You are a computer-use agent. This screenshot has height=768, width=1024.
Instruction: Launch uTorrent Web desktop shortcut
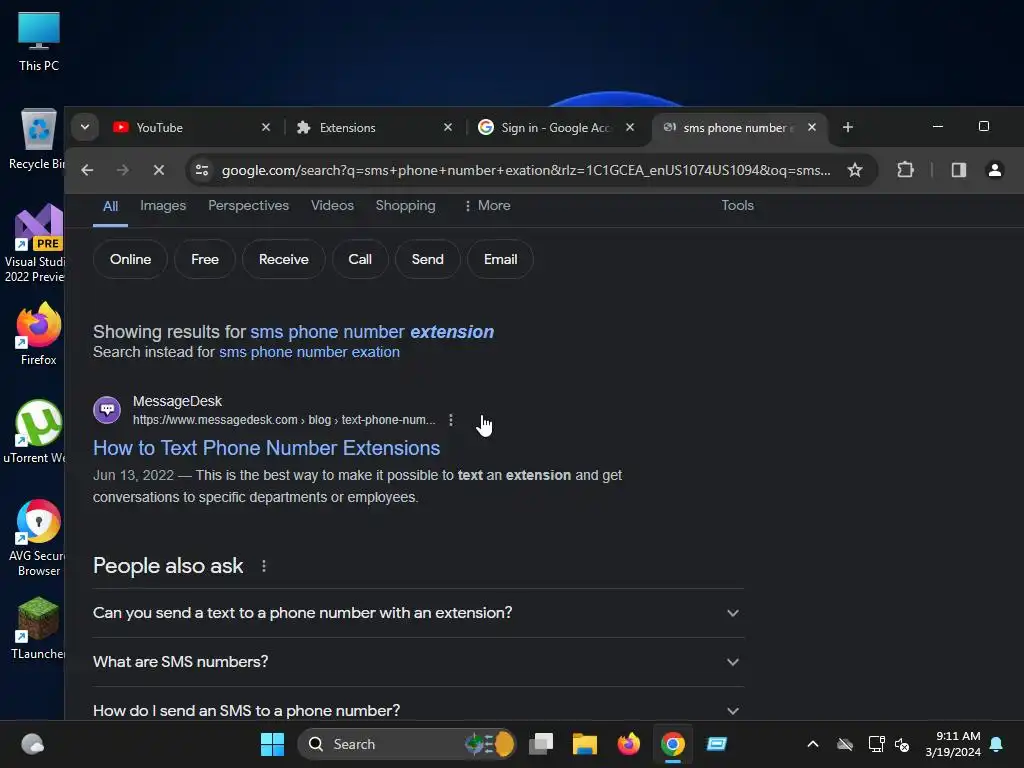tap(36, 432)
